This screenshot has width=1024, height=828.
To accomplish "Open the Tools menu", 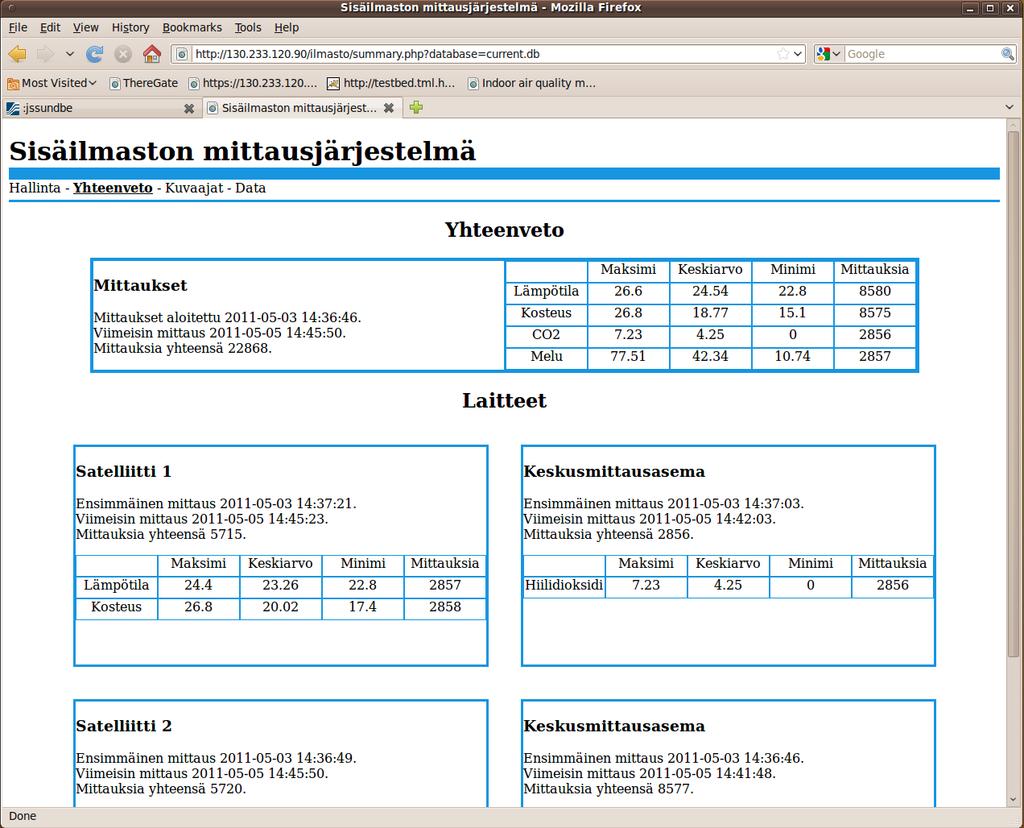I will [x=248, y=27].
